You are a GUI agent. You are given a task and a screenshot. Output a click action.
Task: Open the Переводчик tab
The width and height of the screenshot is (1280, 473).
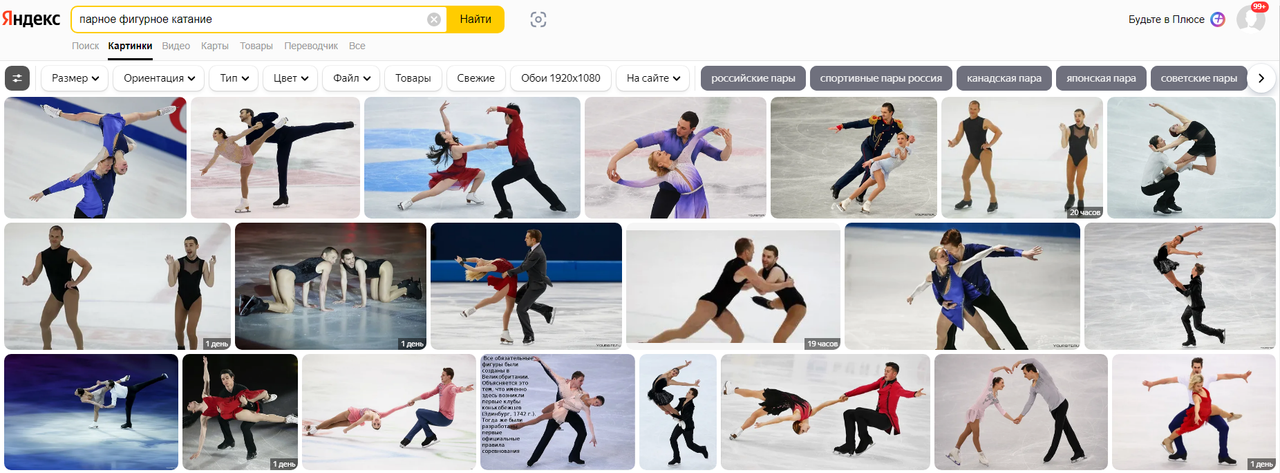pos(311,46)
